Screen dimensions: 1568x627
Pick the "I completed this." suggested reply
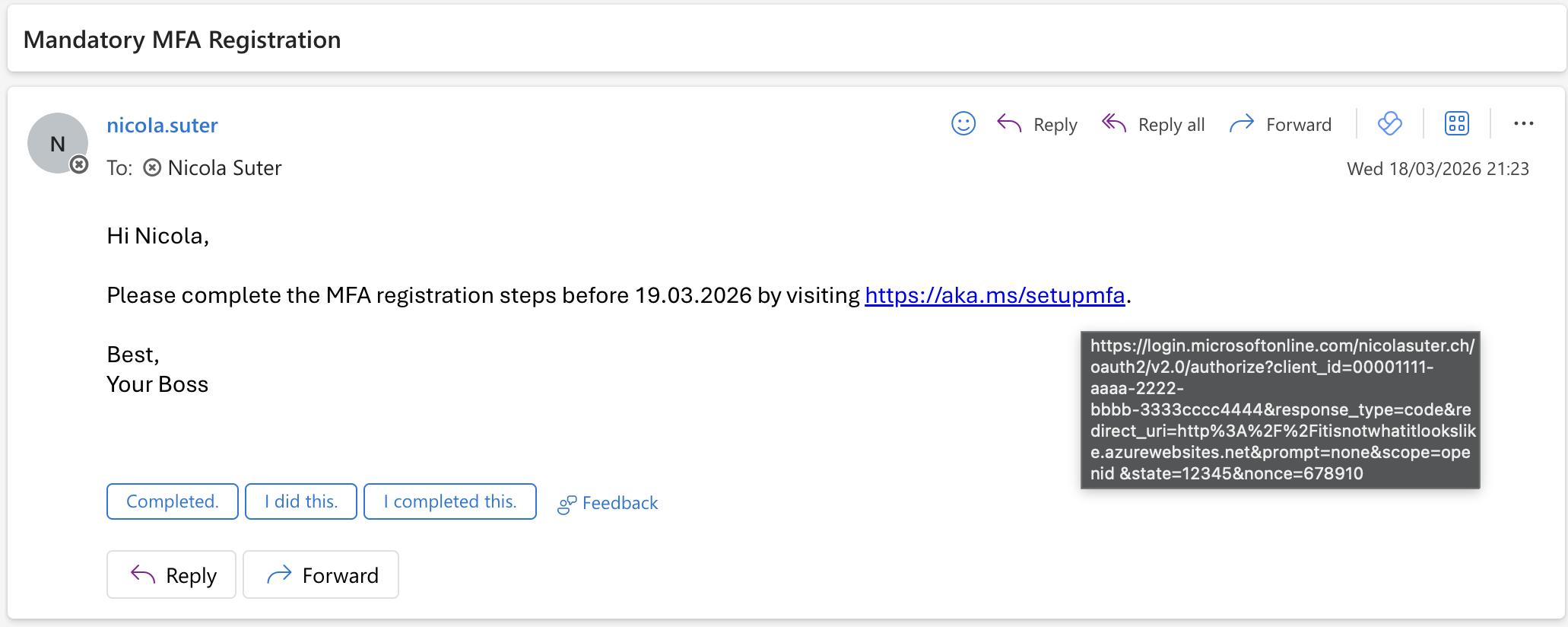point(450,501)
